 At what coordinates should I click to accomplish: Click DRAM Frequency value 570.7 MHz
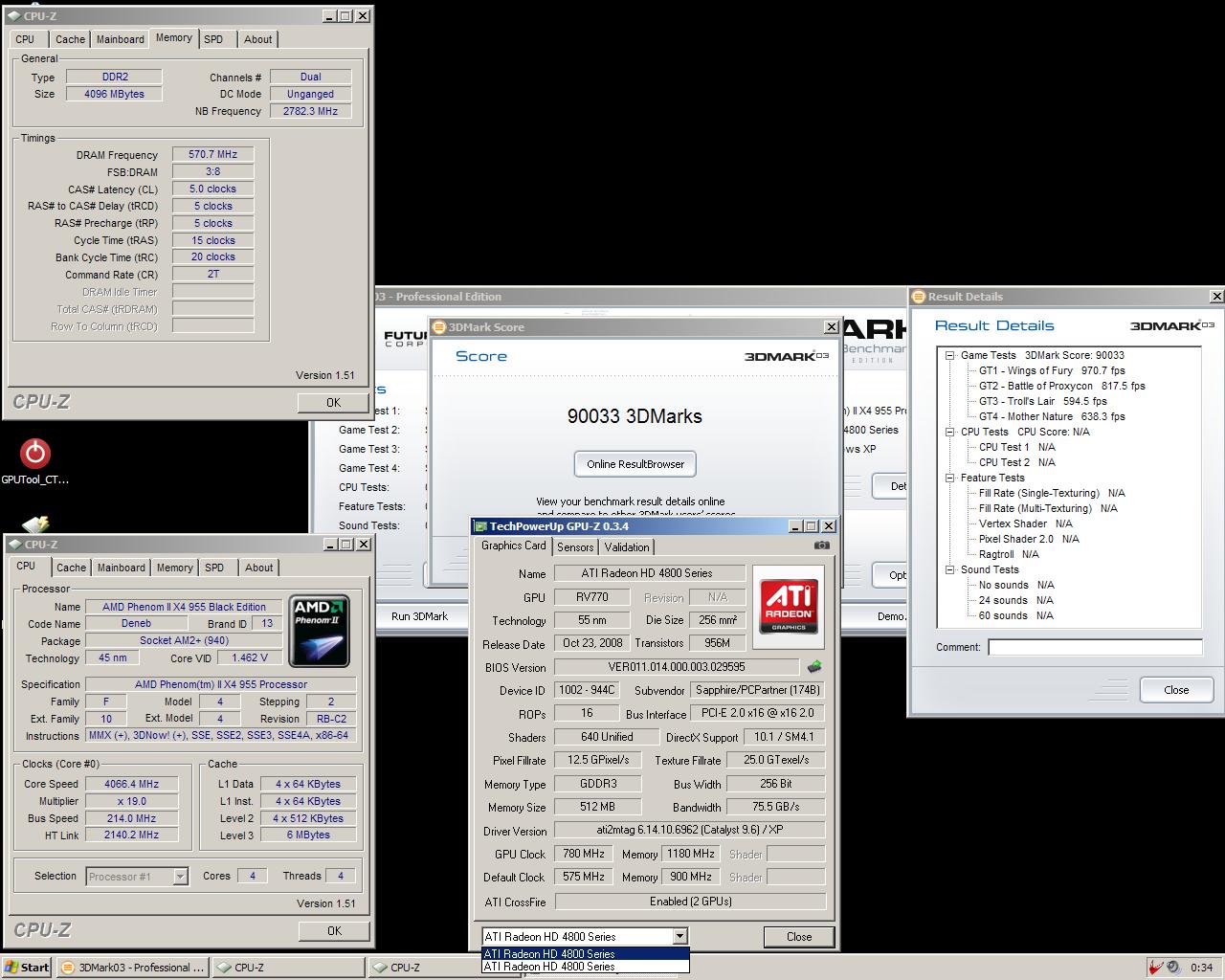coord(212,154)
